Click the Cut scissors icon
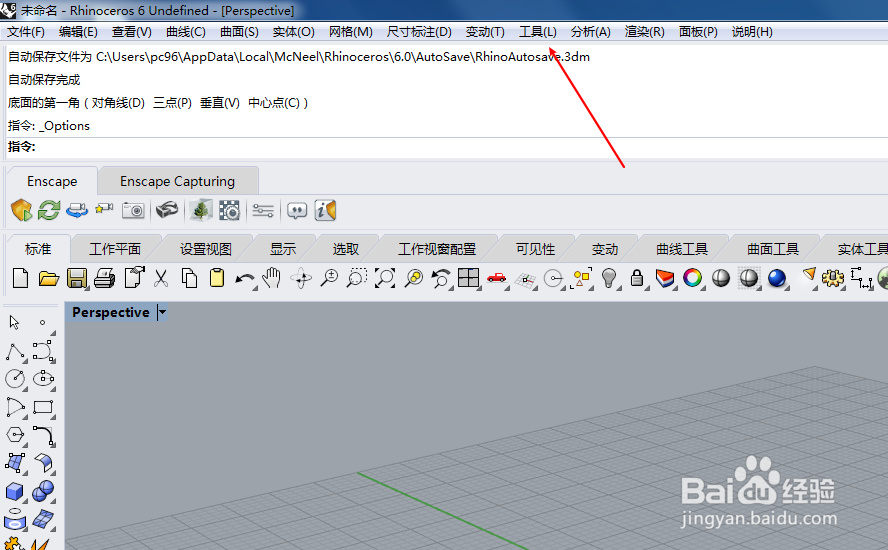 coord(161,278)
